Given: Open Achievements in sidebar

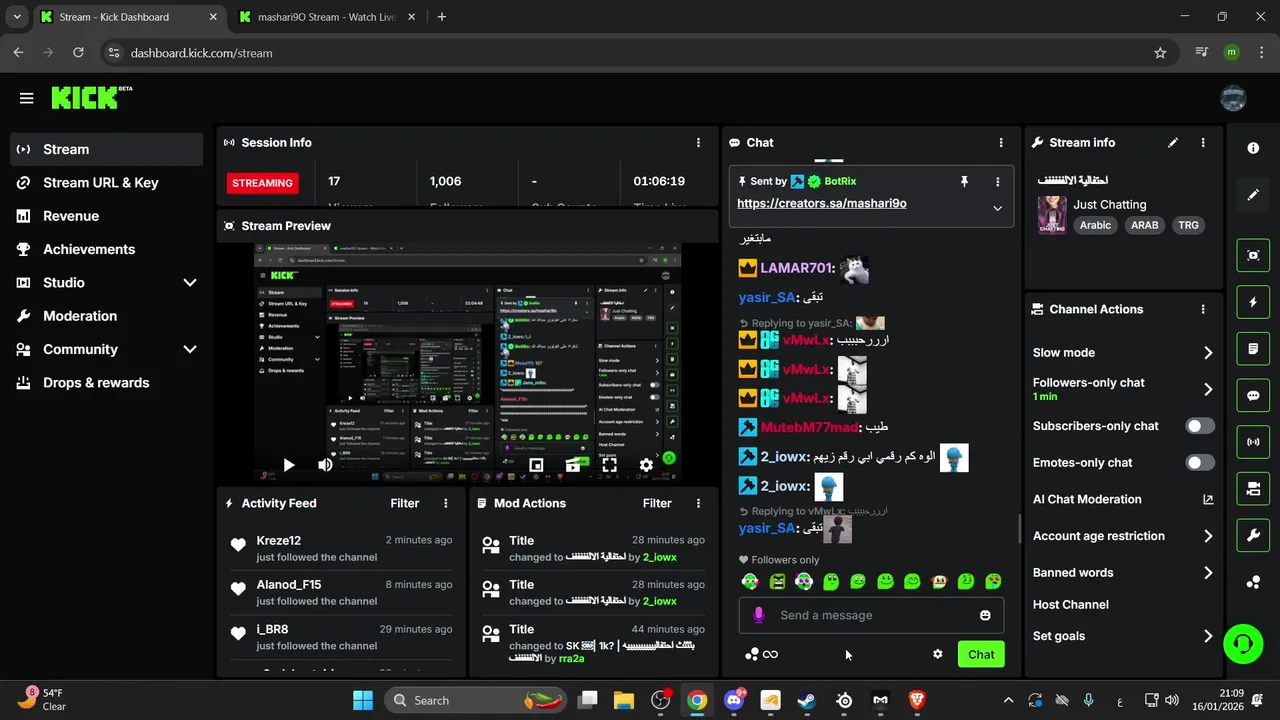Looking at the screenshot, I should pyautogui.click(x=107, y=249).
